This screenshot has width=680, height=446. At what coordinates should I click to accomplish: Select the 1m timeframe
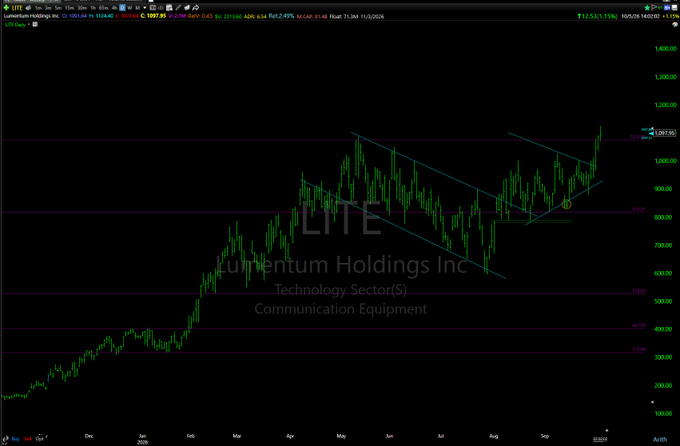pyautogui.click(x=38, y=8)
